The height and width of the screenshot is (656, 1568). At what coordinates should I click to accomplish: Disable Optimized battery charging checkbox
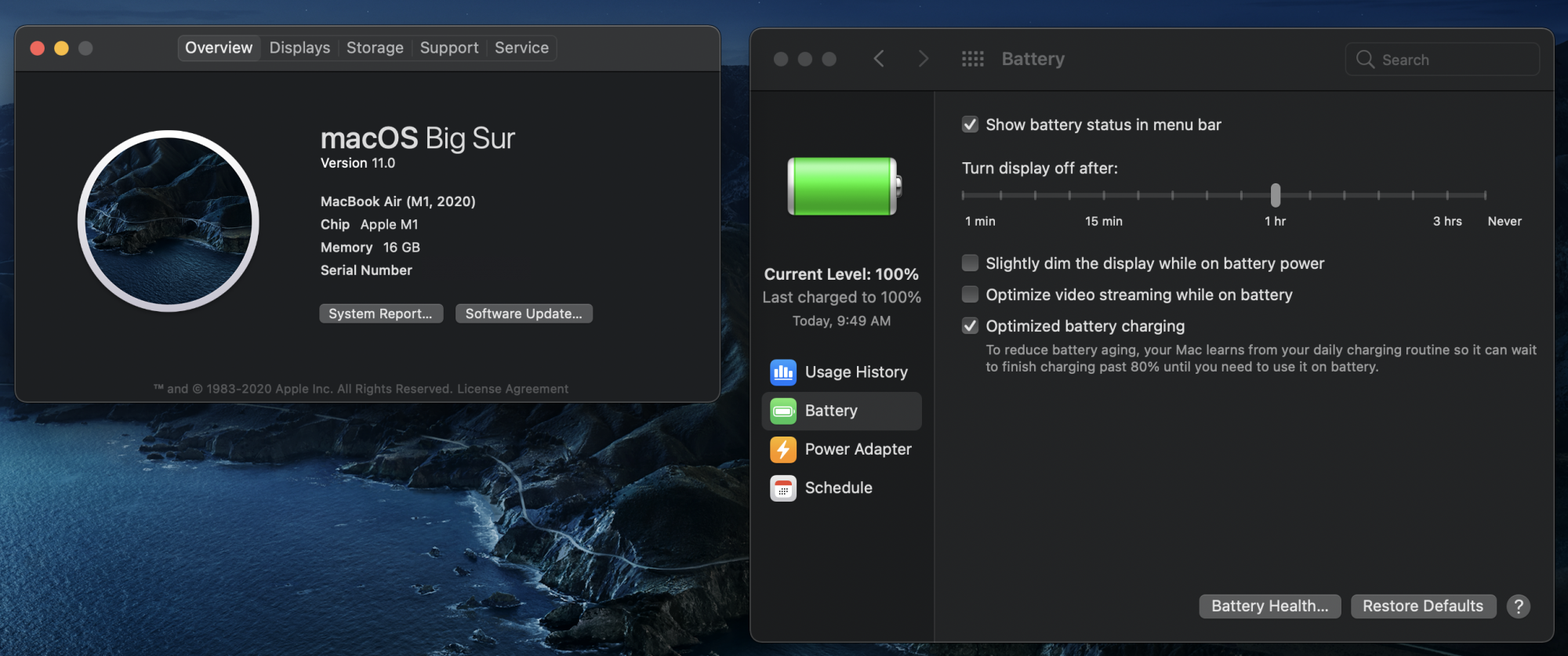[x=970, y=325]
